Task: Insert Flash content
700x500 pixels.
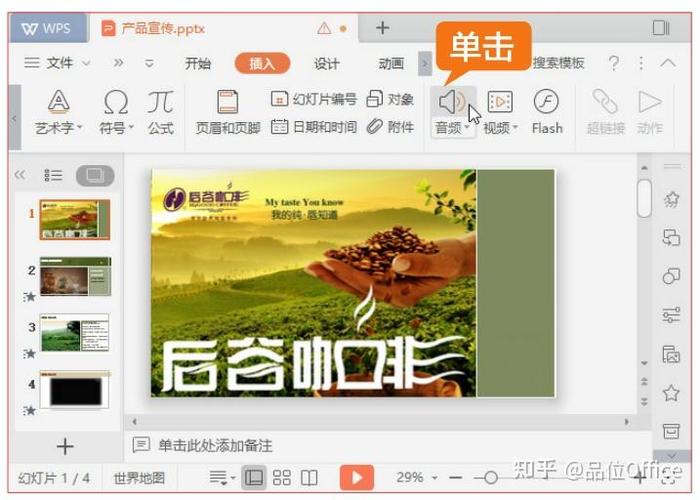Action: pos(546,111)
